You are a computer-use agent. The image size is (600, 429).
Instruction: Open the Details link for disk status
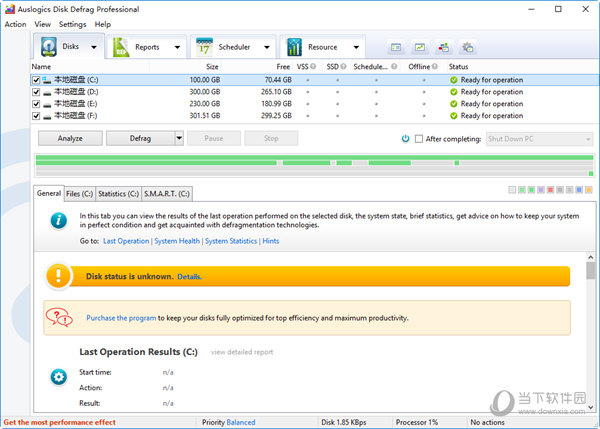(x=189, y=277)
